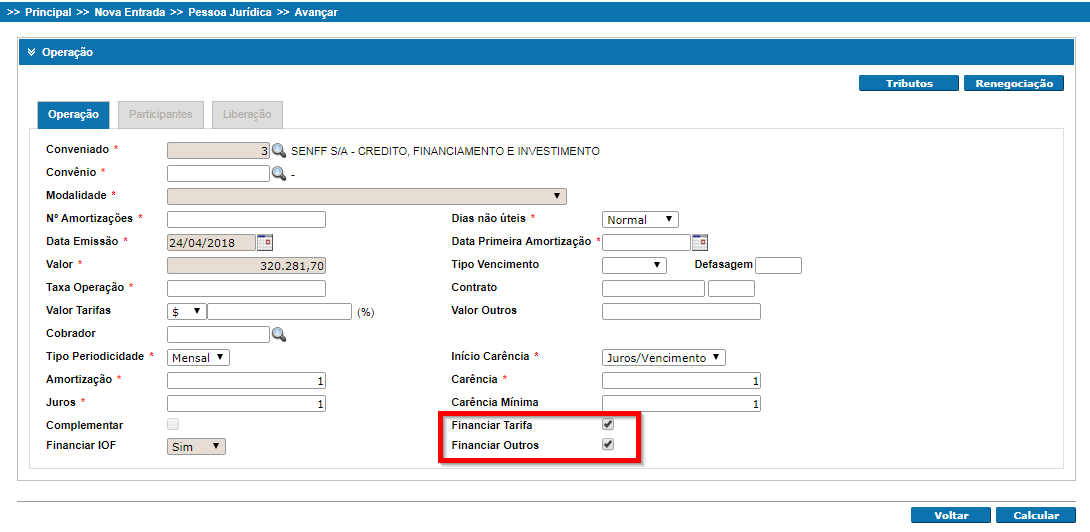Click the Data Emissão field 24/04/2018

[212, 242]
